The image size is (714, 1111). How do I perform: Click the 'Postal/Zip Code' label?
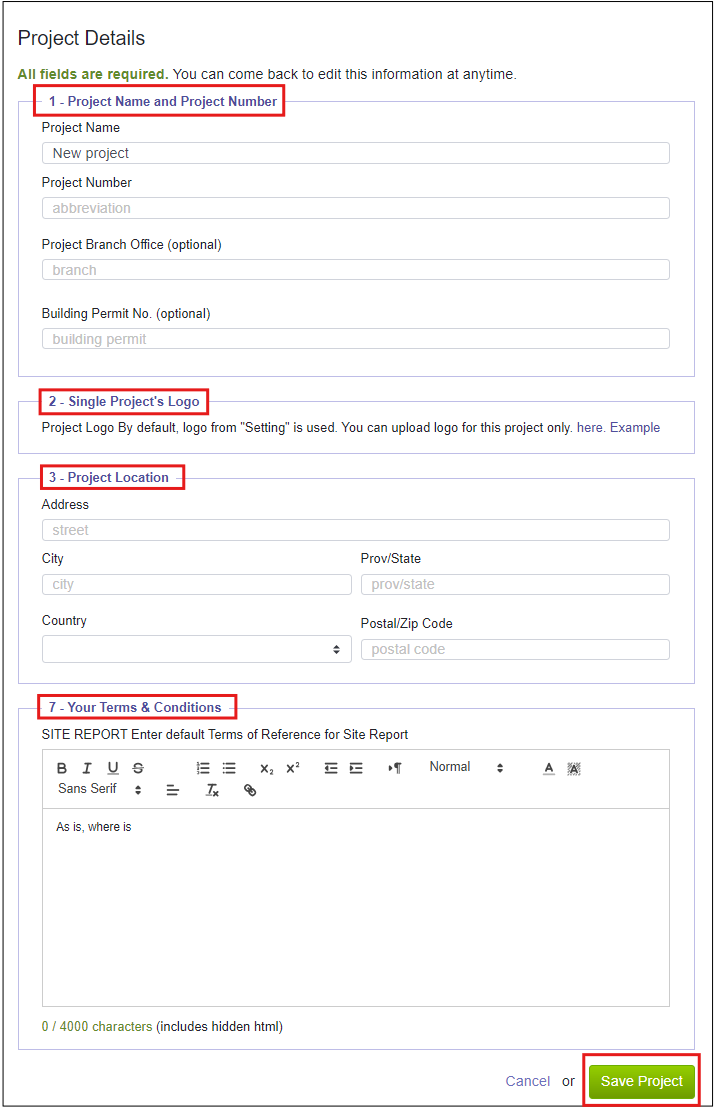[x=407, y=624]
